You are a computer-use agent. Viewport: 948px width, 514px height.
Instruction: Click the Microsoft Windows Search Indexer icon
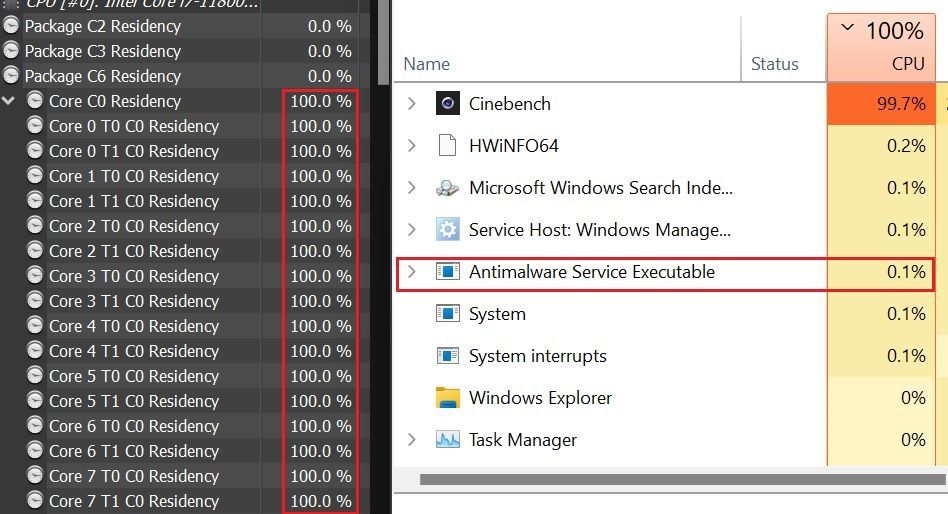[x=447, y=188]
